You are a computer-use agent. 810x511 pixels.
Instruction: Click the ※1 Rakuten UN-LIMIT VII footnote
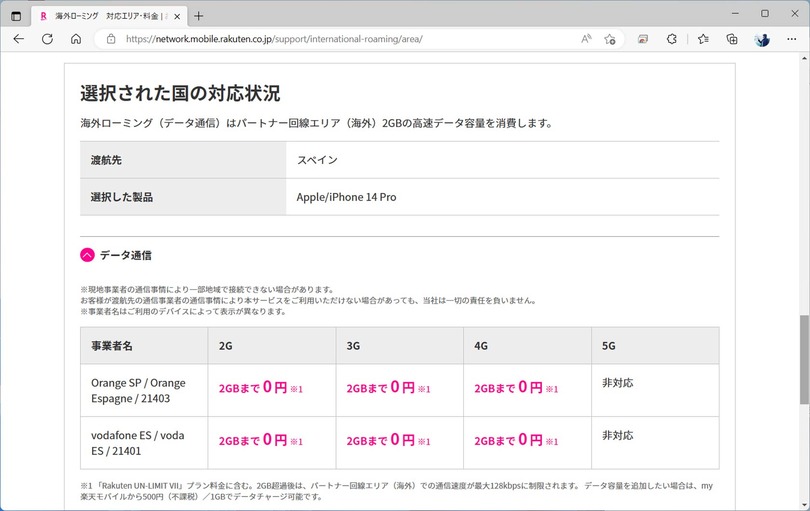point(396,491)
